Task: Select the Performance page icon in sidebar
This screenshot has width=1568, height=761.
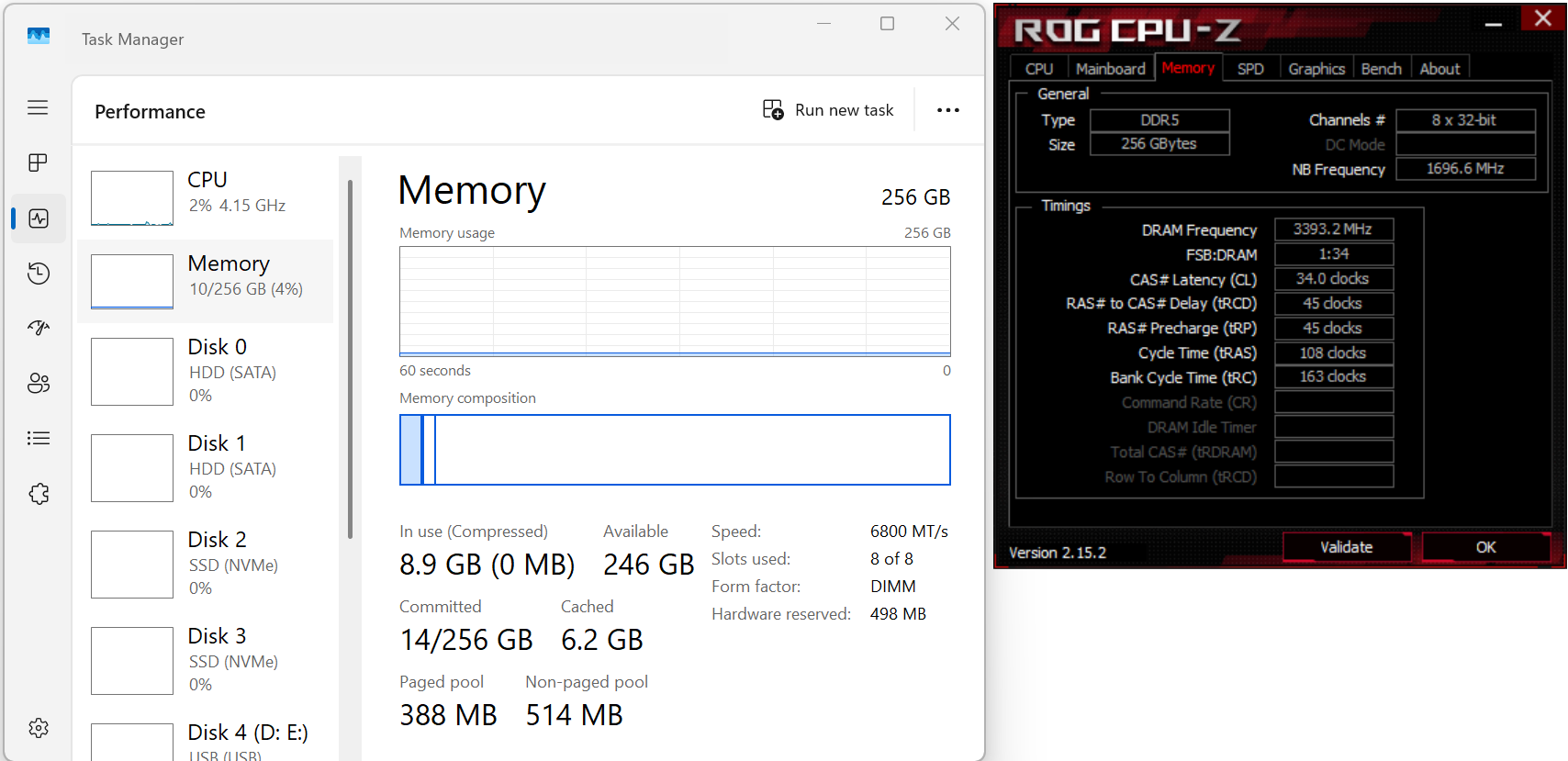Action: click(x=38, y=218)
